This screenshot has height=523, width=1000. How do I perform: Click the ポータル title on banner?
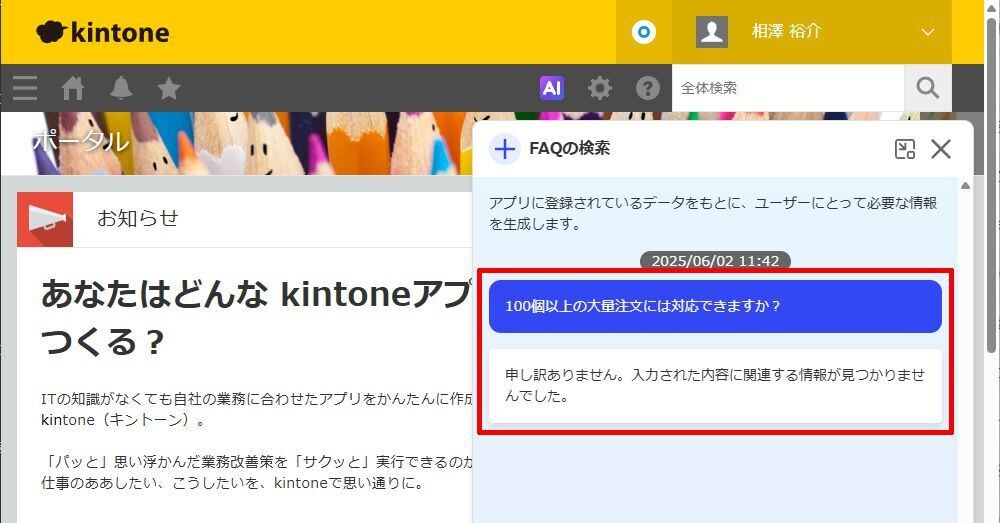pyautogui.click(x=80, y=141)
